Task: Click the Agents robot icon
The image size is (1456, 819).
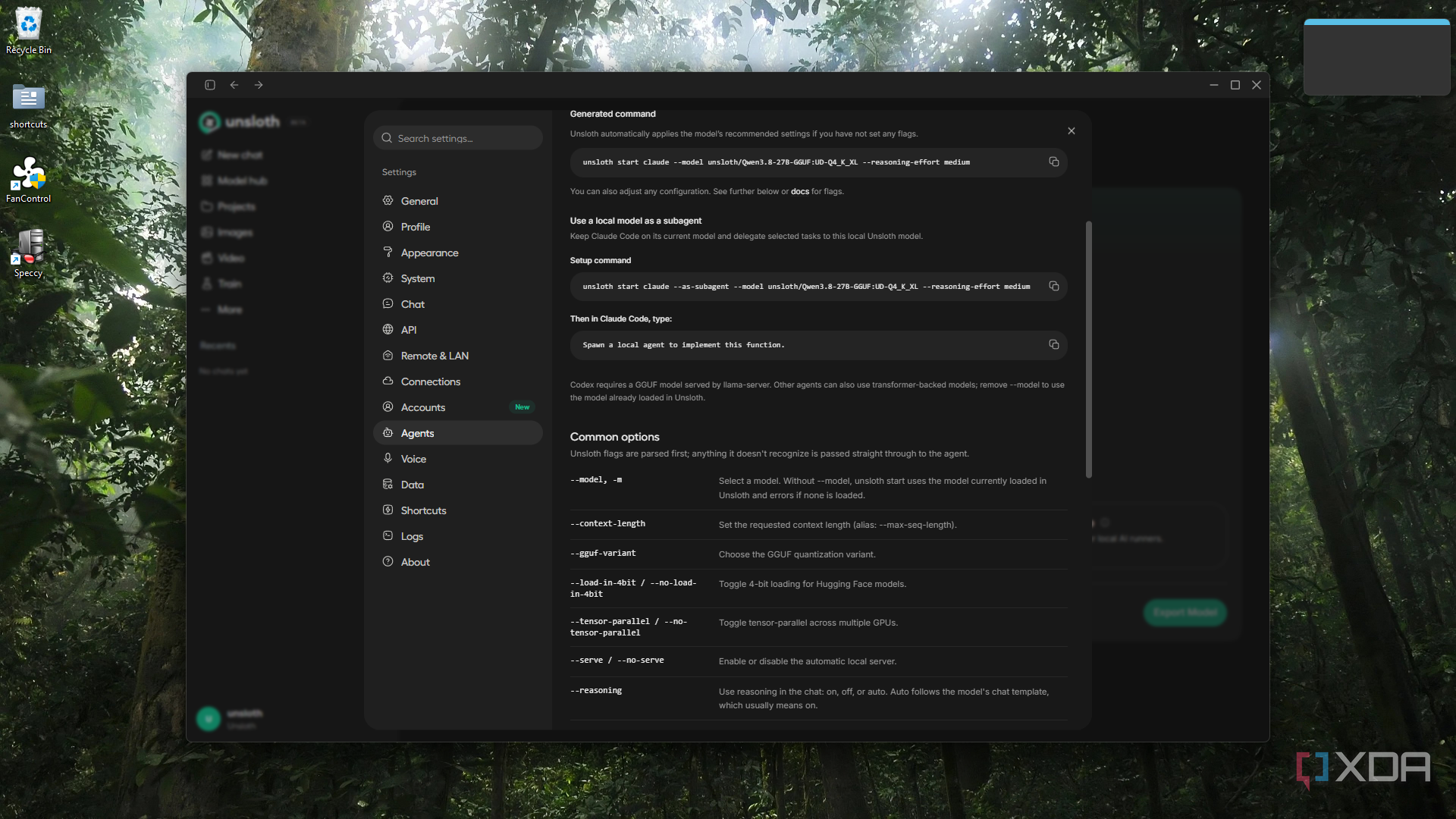Action: pyautogui.click(x=388, y=432)
